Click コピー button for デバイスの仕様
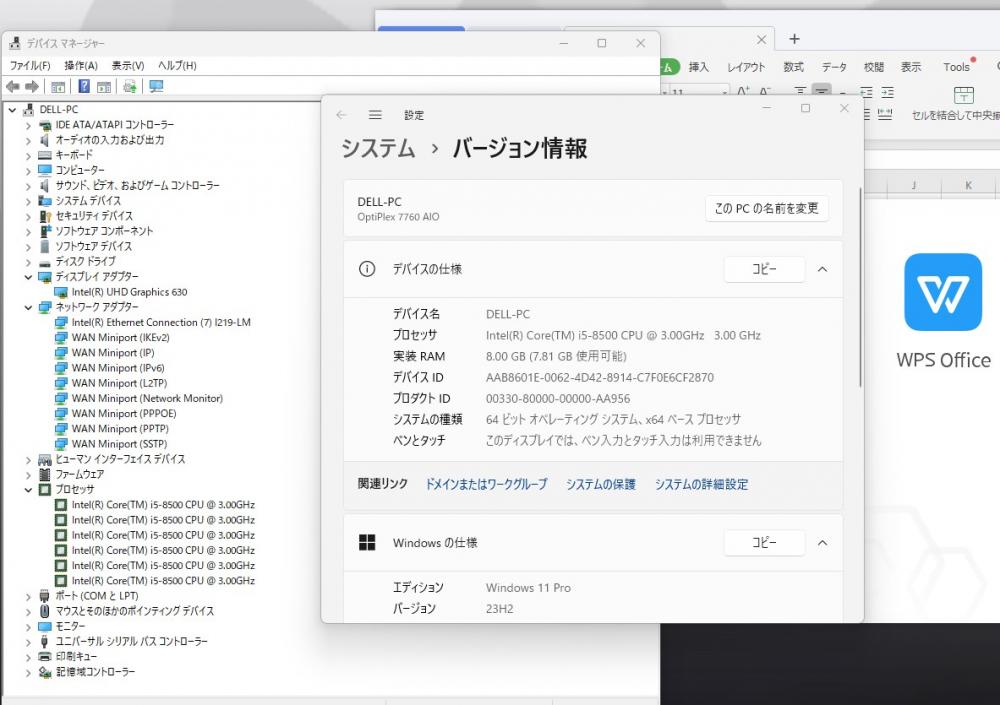 764,269
